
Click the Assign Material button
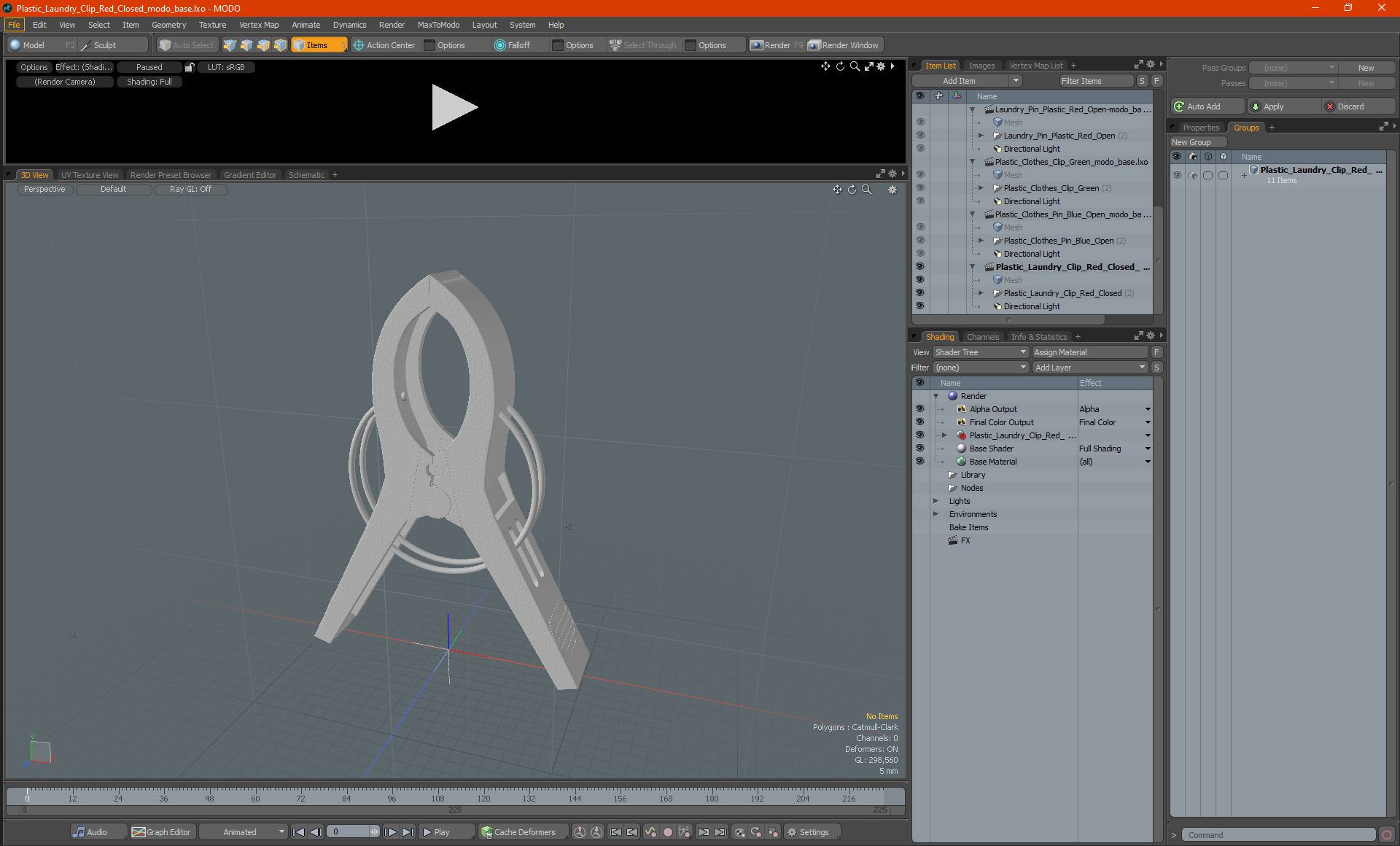[x=1090, y=352]
